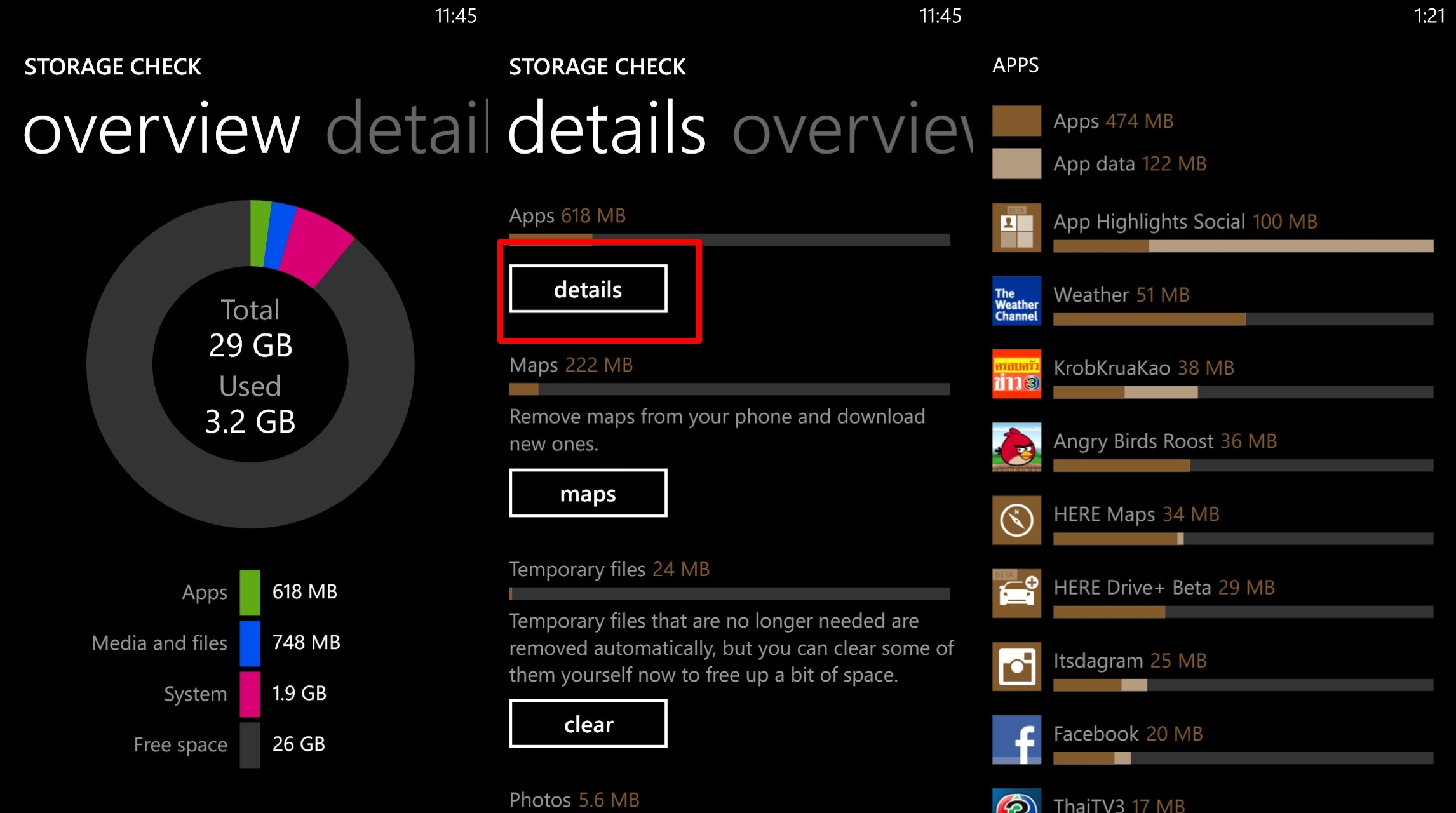Clear temporary files with clear button

pos(588,723)
